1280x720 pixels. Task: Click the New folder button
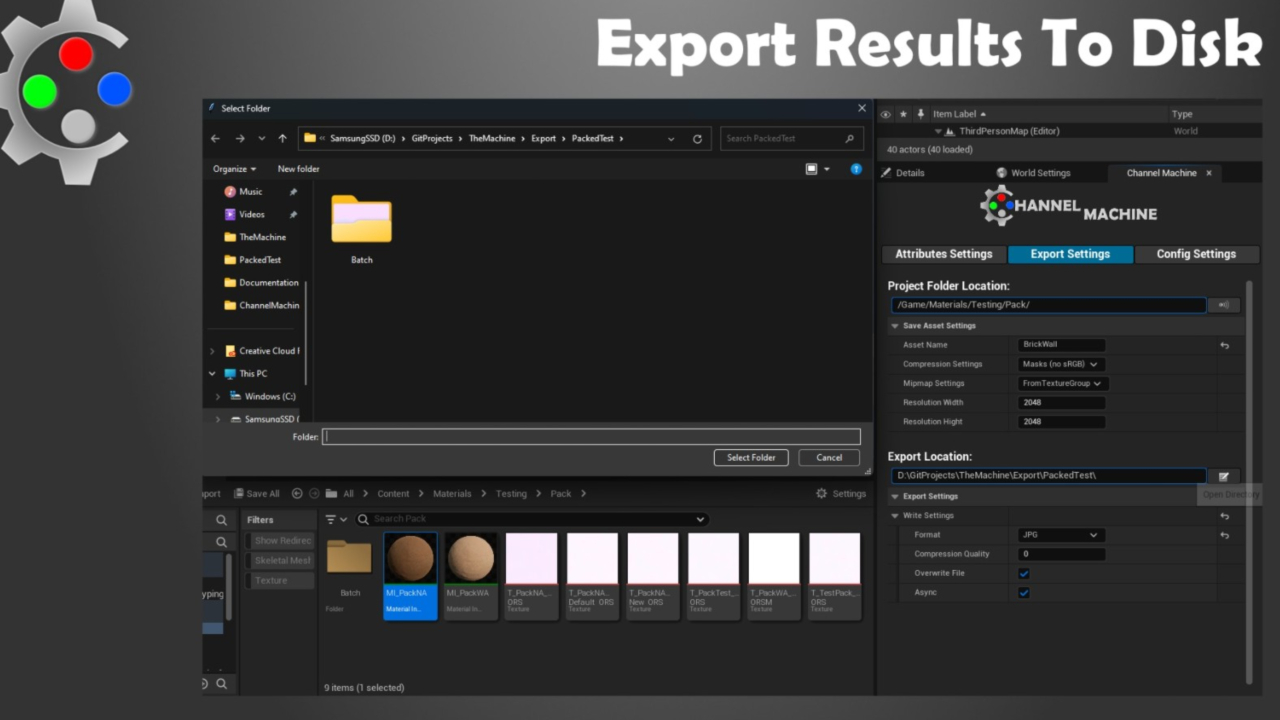[298, 169]
